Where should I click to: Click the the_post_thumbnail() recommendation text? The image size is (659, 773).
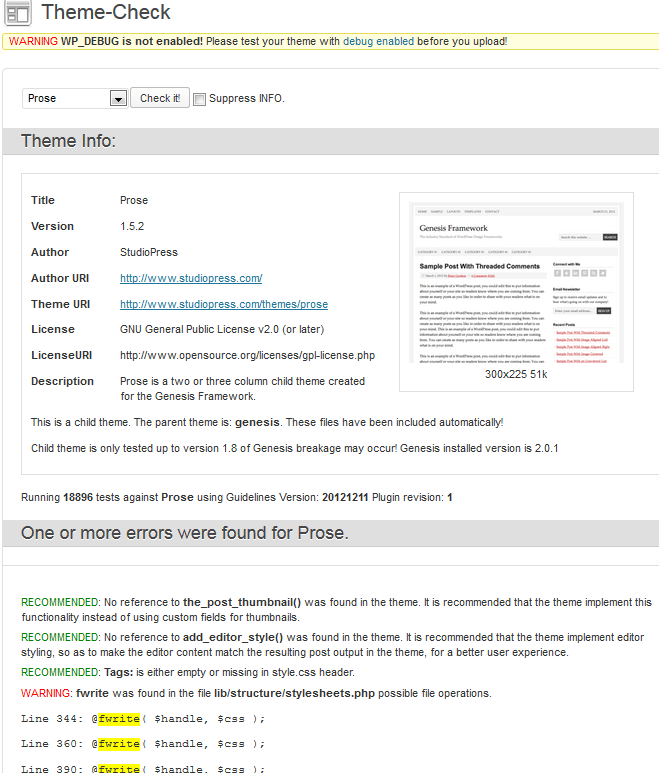click(x=336, y=610)
